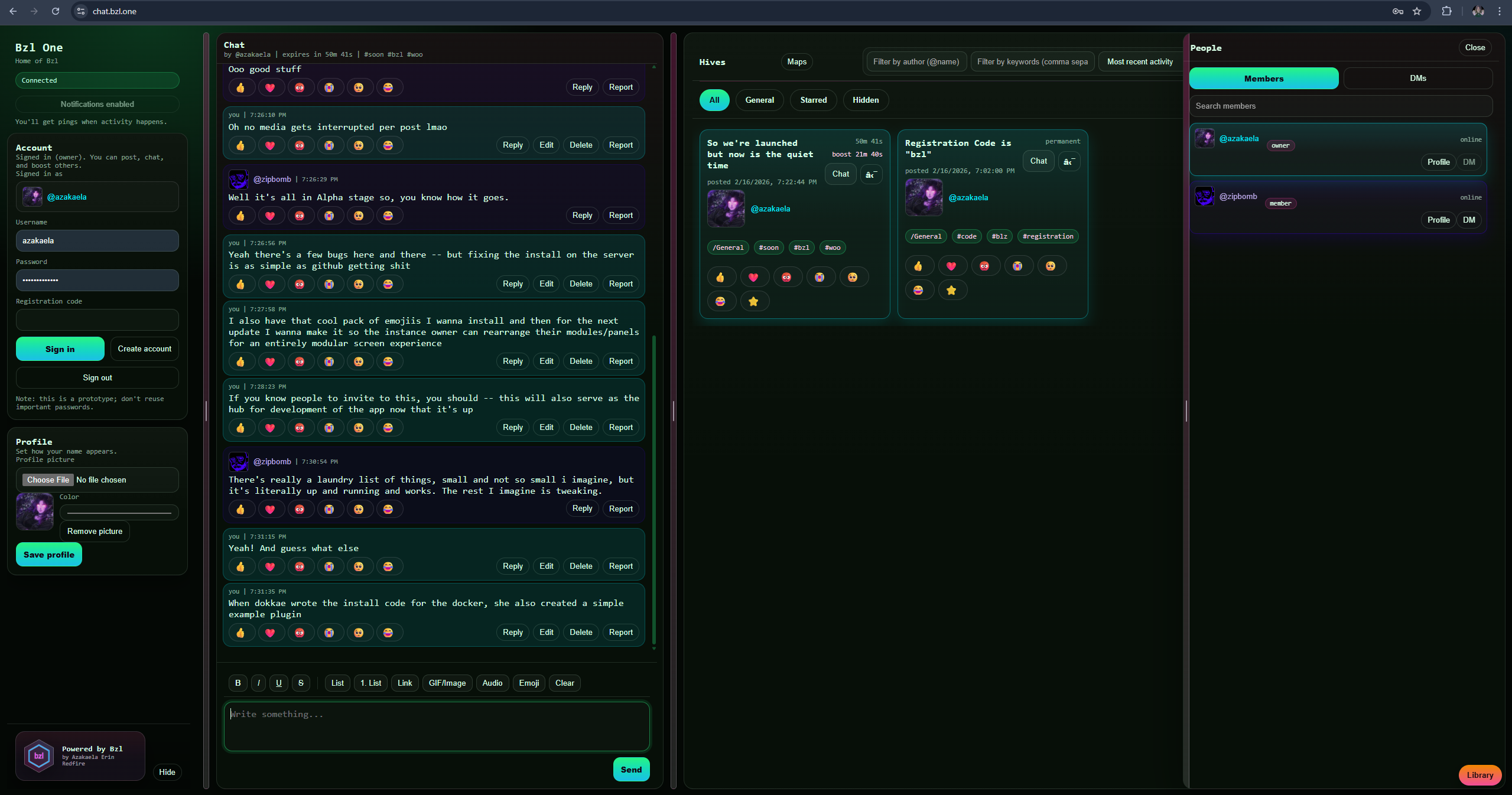Open browser extensions puzzle icon
Viewport: 1512px width, 795px height.
(x=1446, y=11)
